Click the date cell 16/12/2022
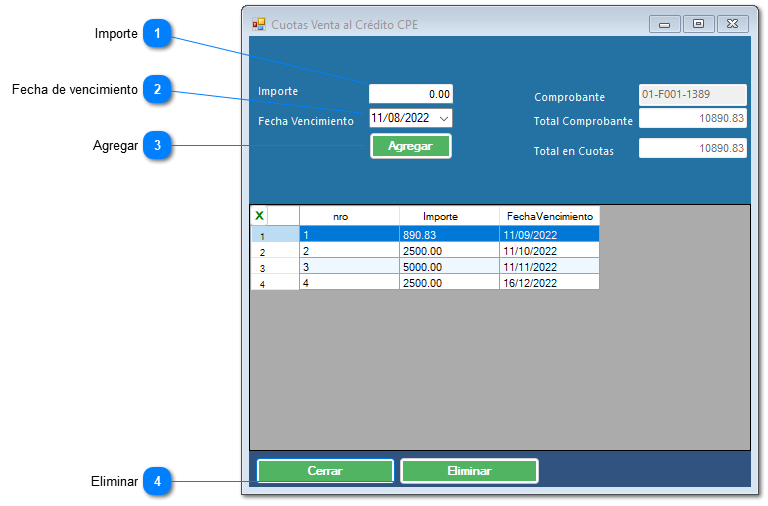Viewport: 768px width, 506px height. click(x=549, y=282)
